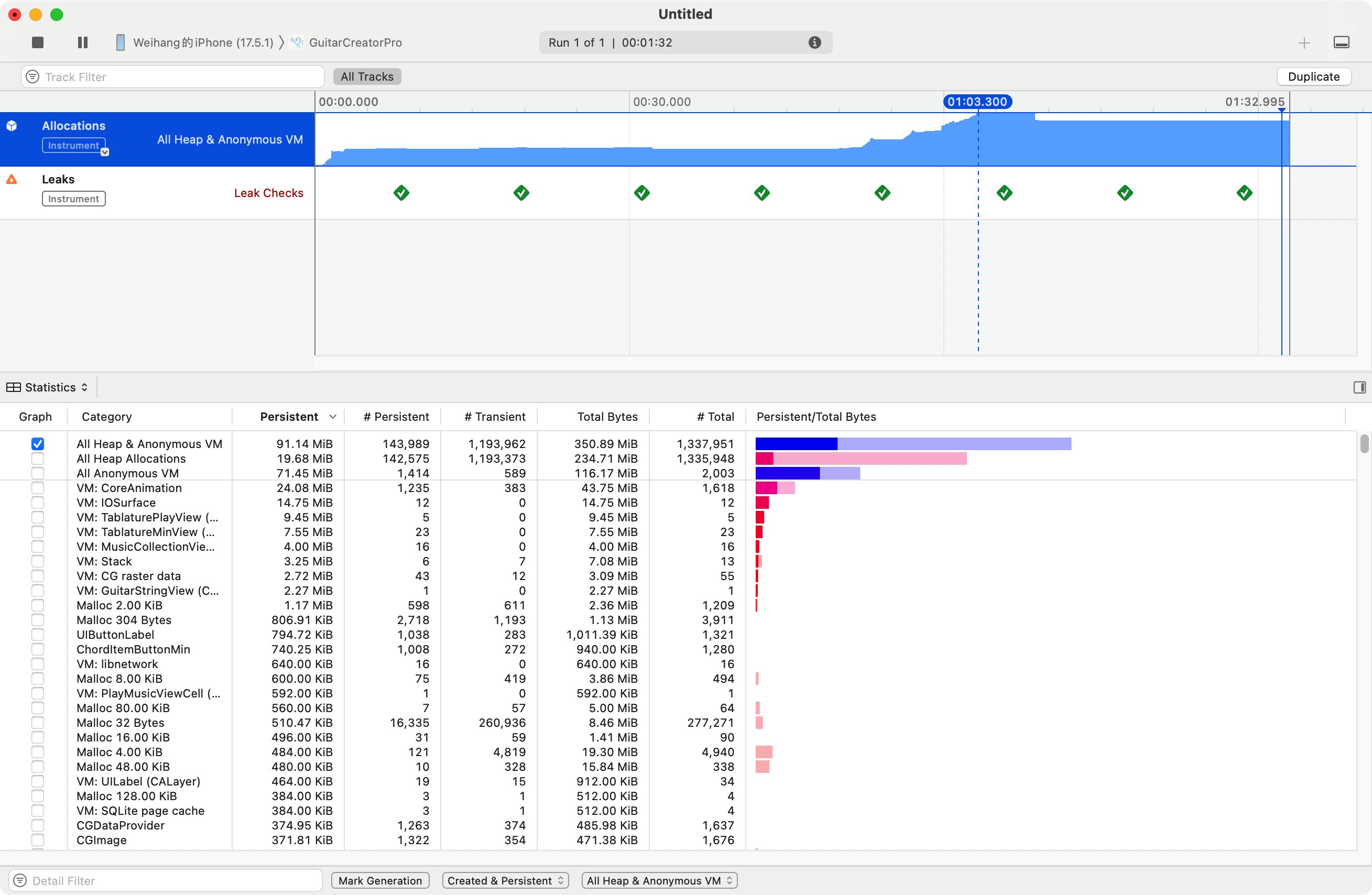Screen dimensions: 1372x895
Task: Enable graph for CGImage row
Action: 38,839
